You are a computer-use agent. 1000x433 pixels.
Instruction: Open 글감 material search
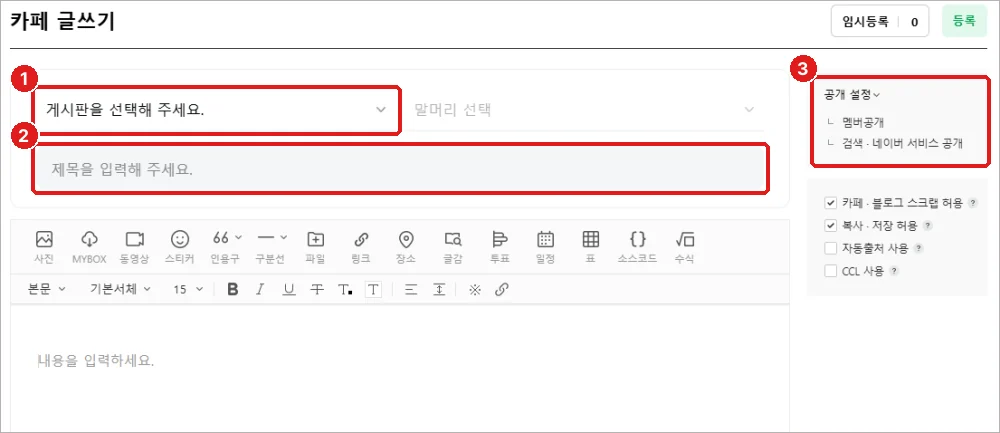(x=453, y=247)
